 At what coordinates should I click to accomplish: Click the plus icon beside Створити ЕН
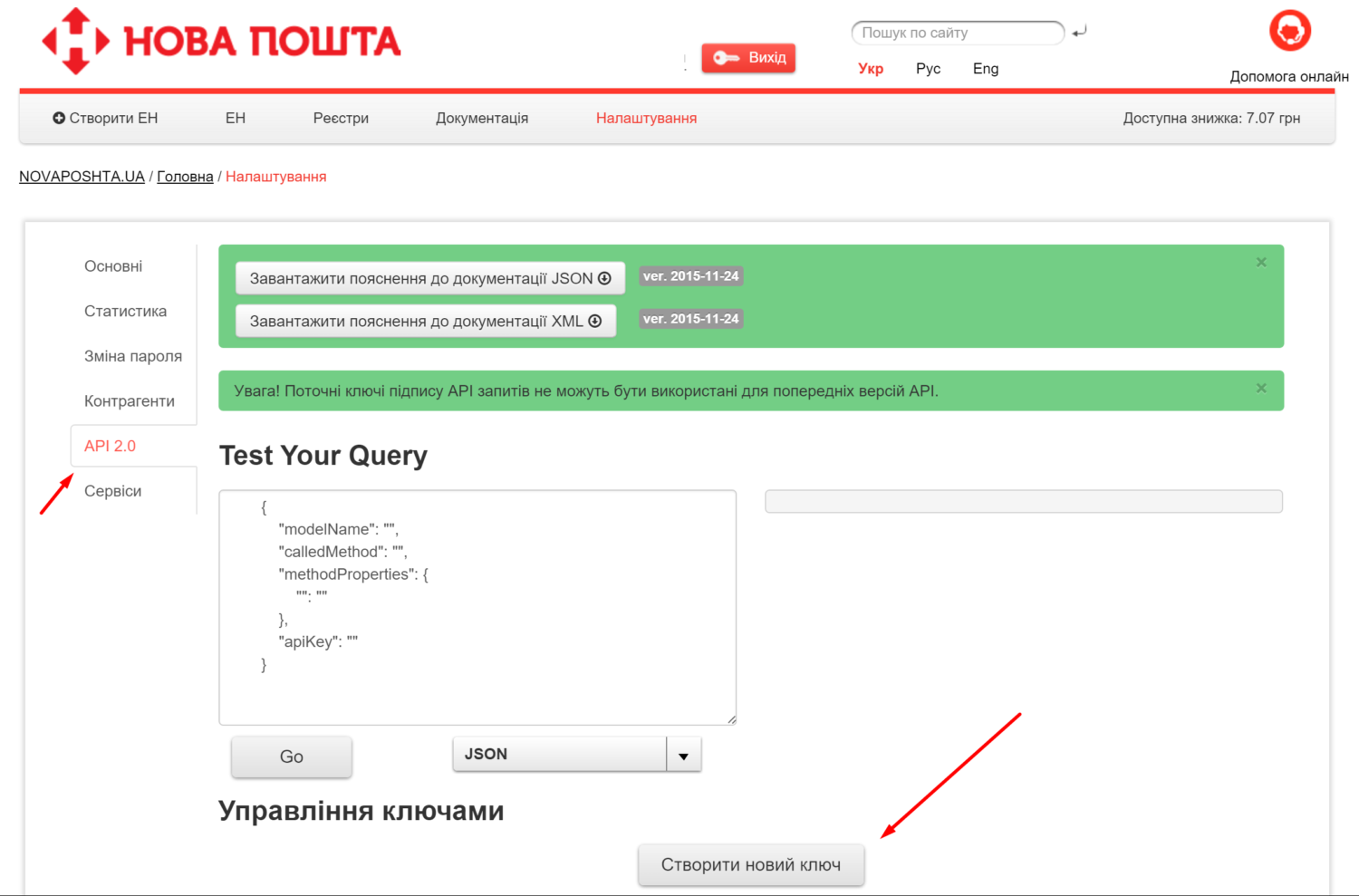coord(59,118)
